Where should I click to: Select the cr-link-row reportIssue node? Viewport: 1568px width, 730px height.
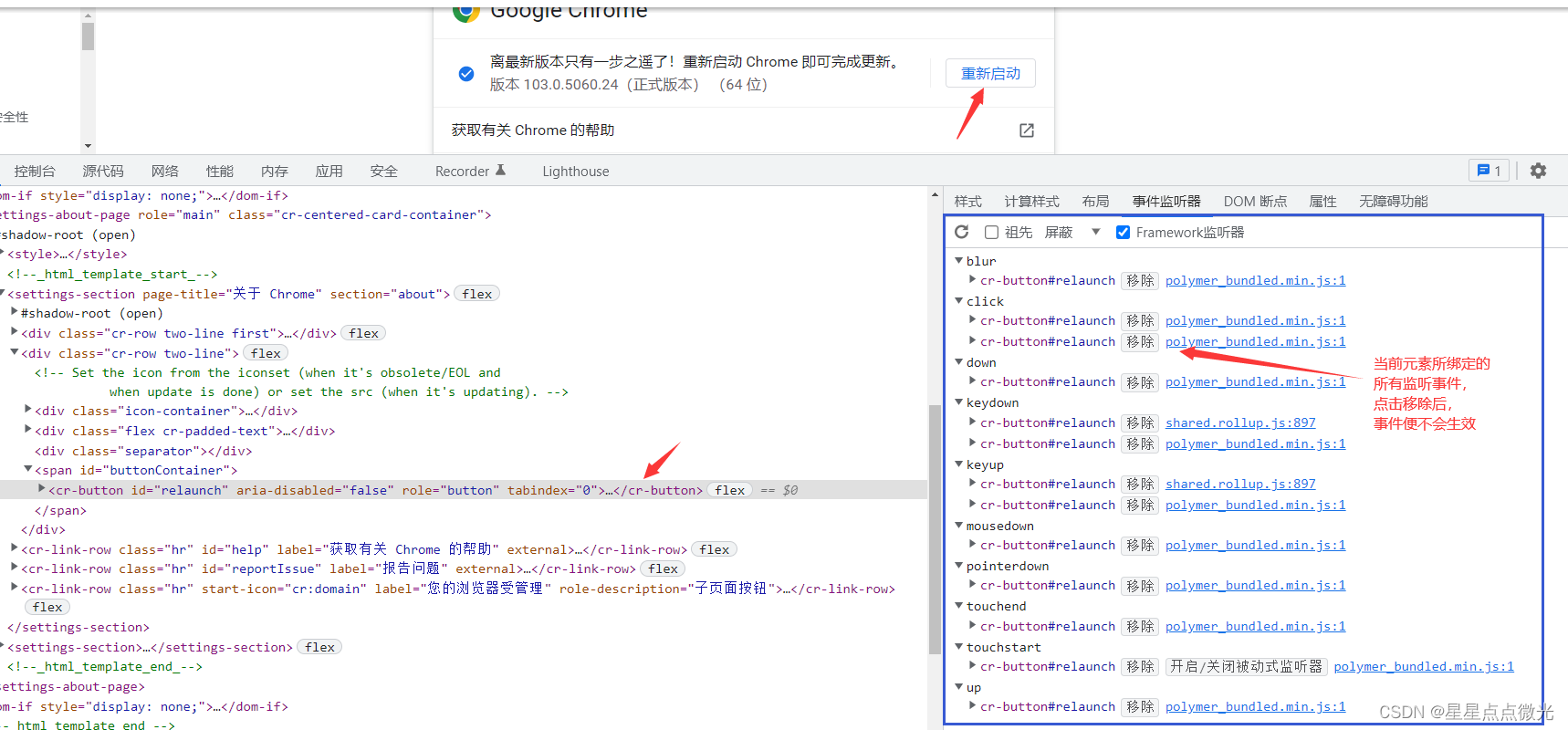click(329, 569)
